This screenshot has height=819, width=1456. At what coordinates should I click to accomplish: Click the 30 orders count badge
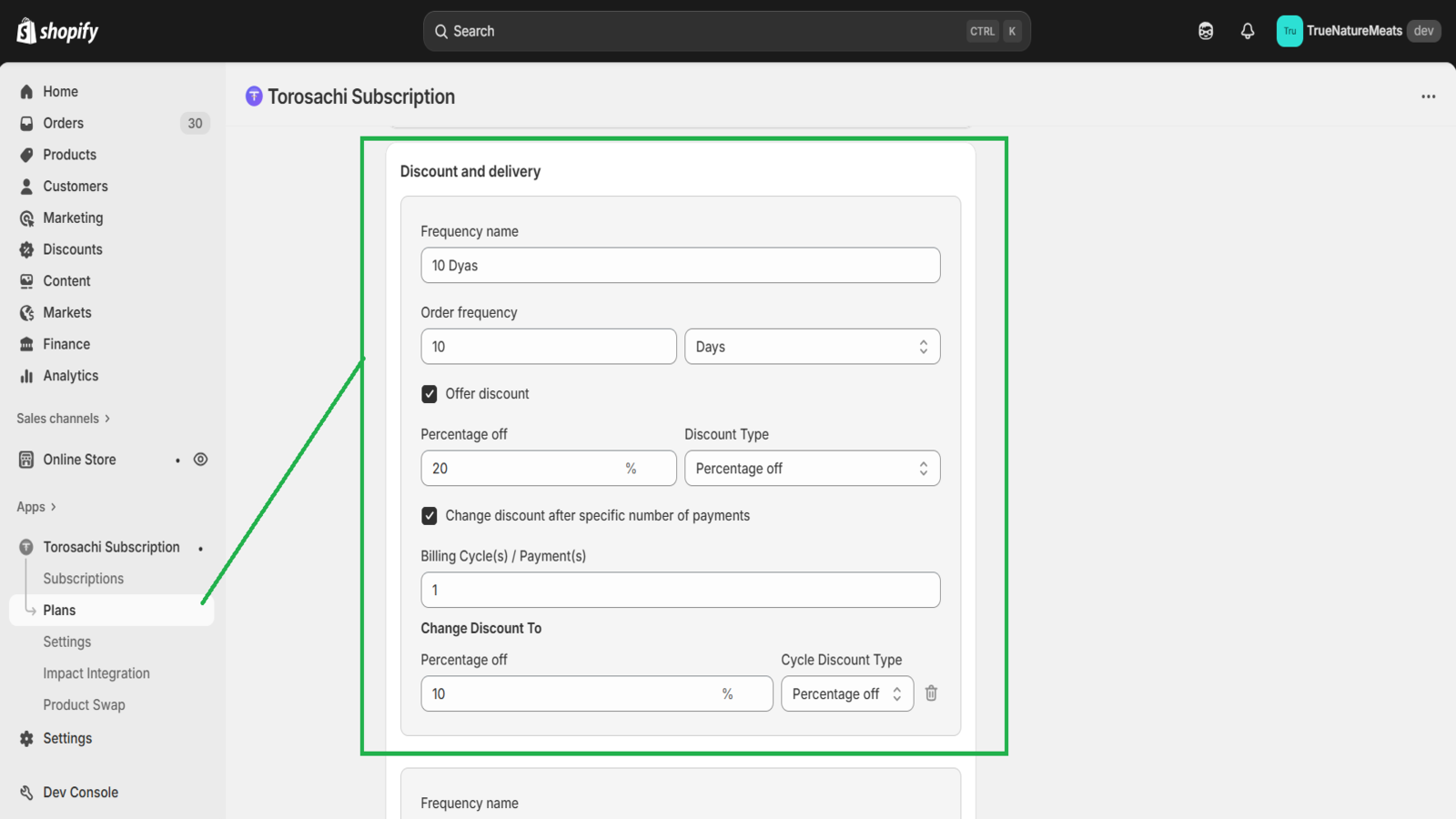point(195,124)
